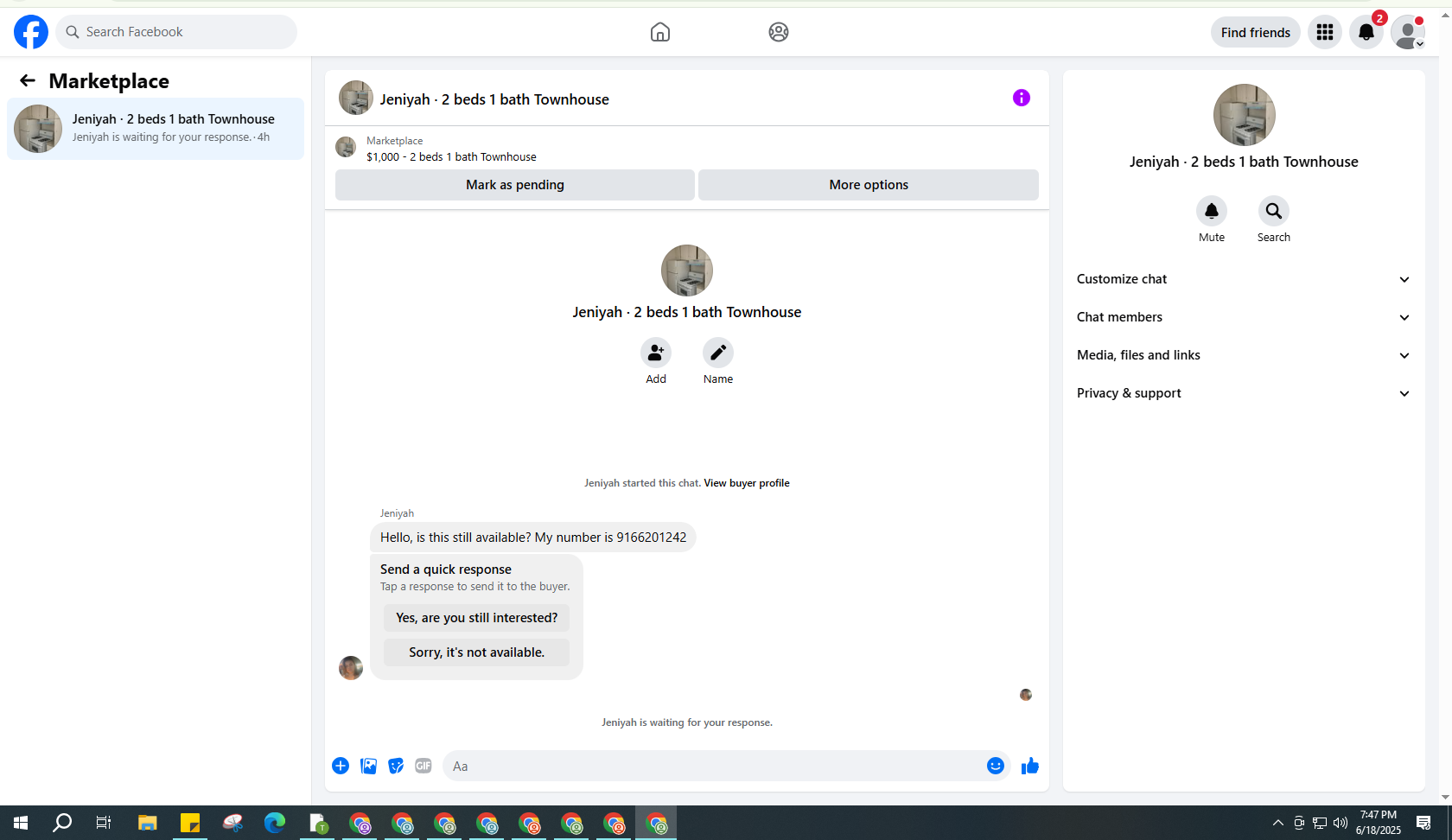Image resolution: width=1452 pixels, height=840 pixels.
Task: Open the Windows Start menu
Action: (x=21, y=823)
